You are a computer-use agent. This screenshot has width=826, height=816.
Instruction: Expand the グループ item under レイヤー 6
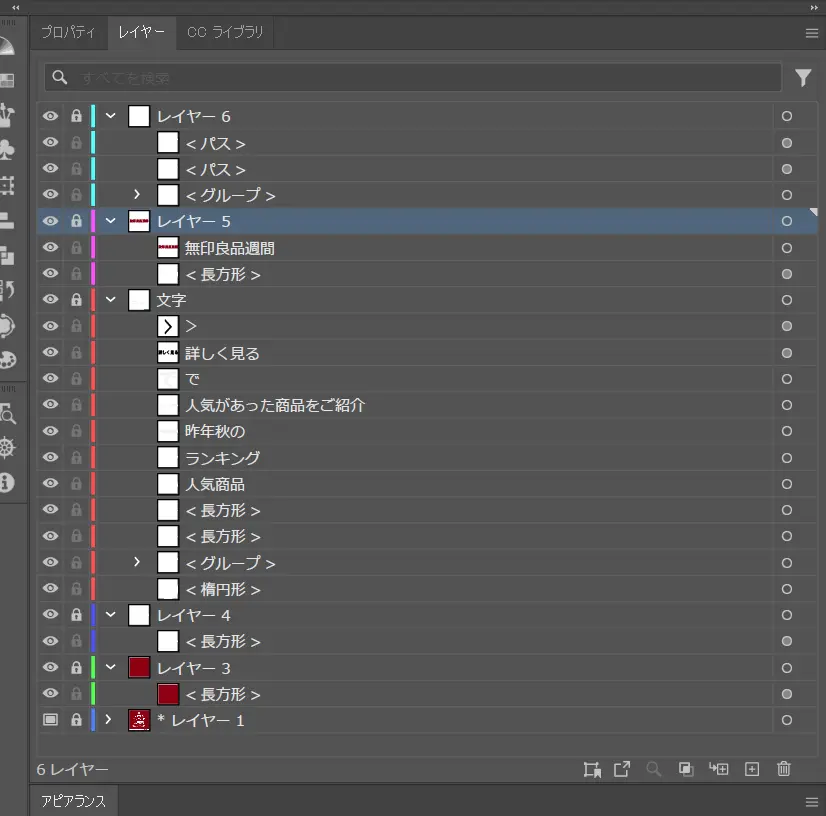tap(138, 195)
